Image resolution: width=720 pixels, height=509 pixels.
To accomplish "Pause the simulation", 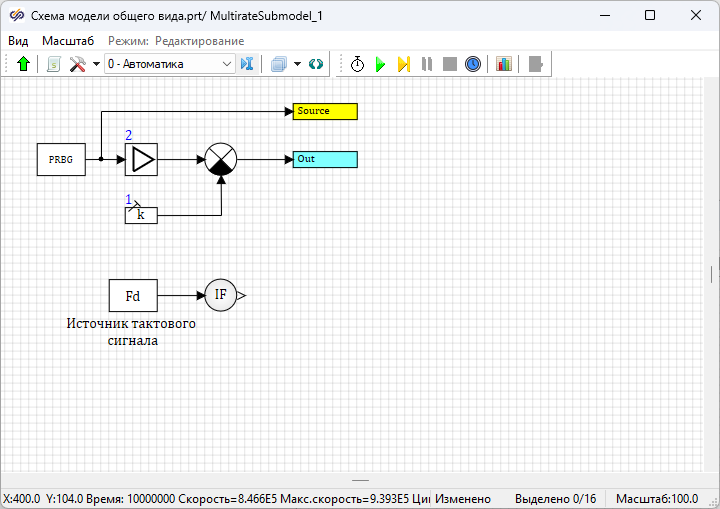I will click(x=427, y=64).
